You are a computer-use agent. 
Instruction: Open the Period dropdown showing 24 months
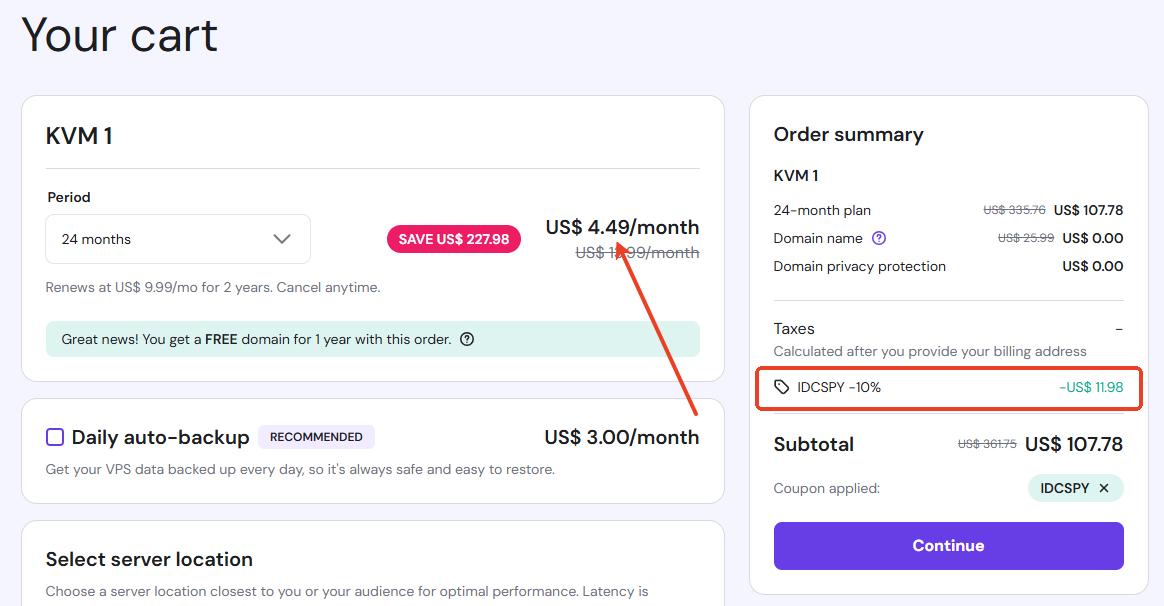pos(178,239)
